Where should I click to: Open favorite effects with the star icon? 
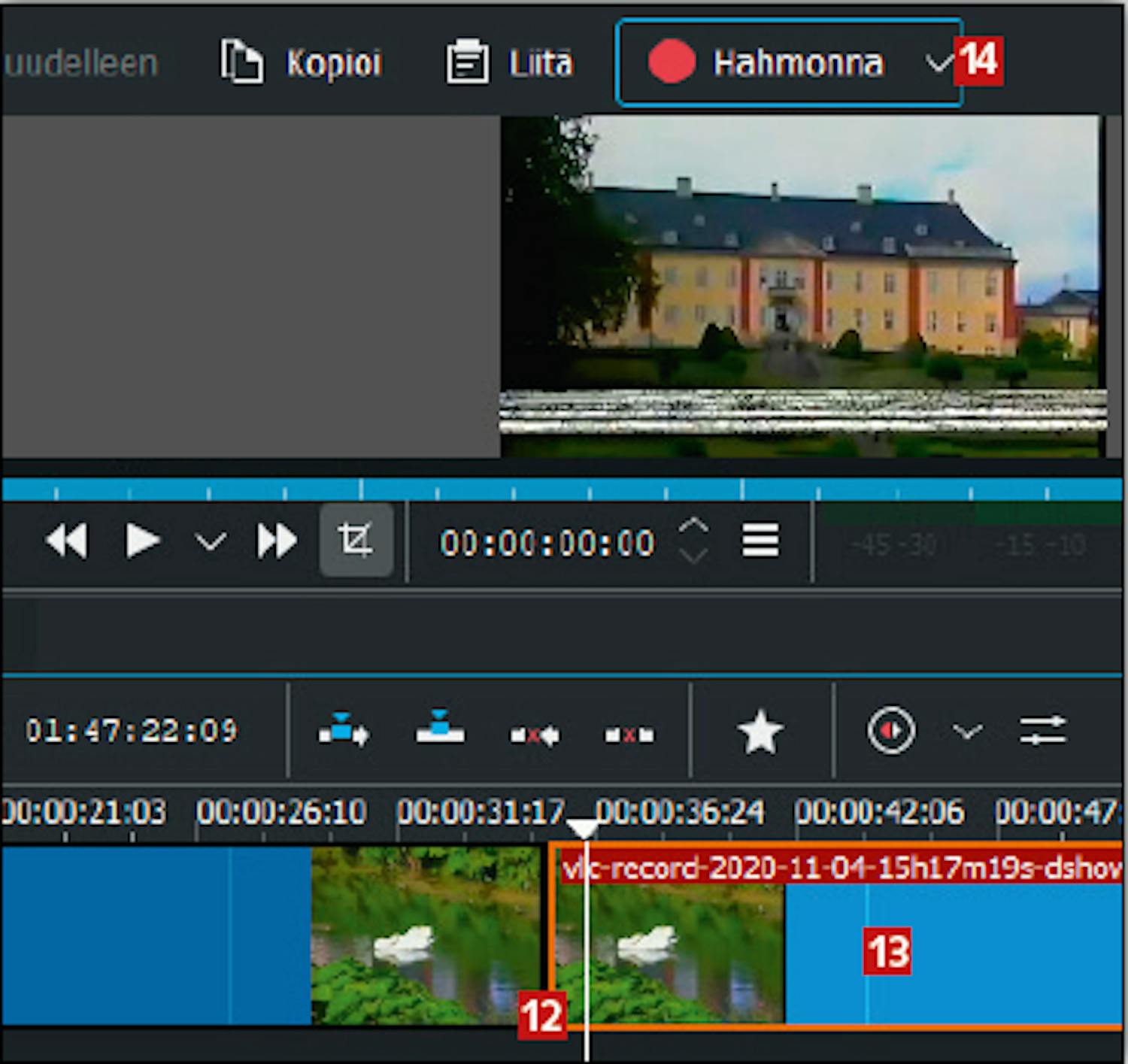(760, 732)
